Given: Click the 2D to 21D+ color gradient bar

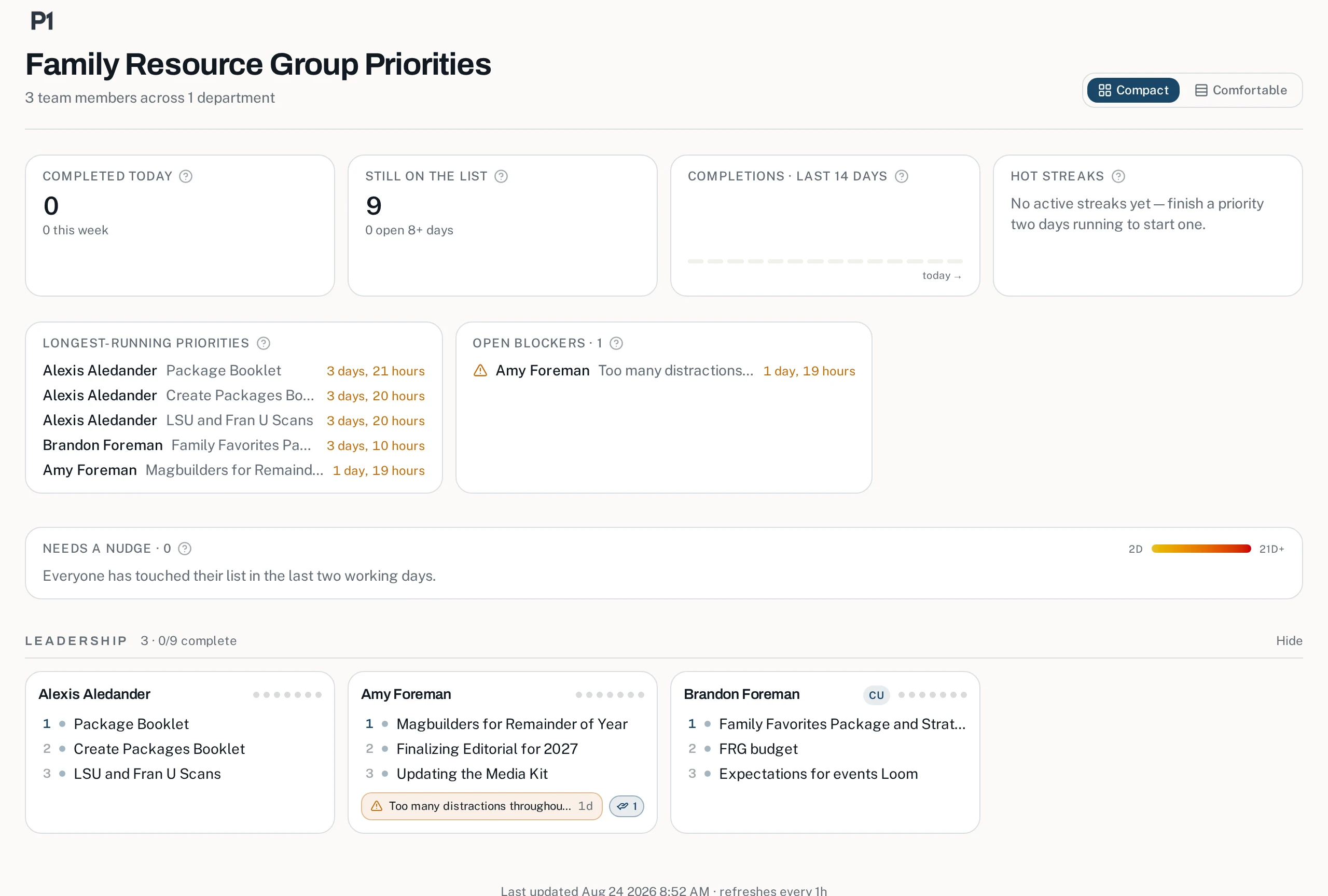Looking at the screenshot, I should tap(1201, 549).
